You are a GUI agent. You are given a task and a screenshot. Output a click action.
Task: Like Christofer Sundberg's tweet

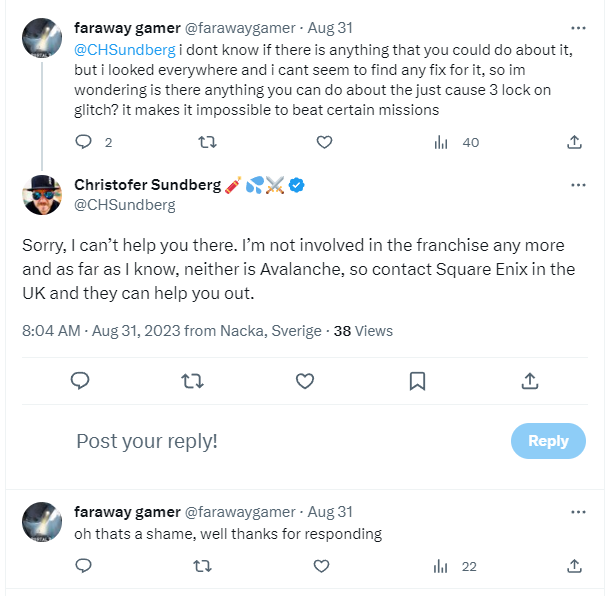pyautogui.click(x=305, y=380)
